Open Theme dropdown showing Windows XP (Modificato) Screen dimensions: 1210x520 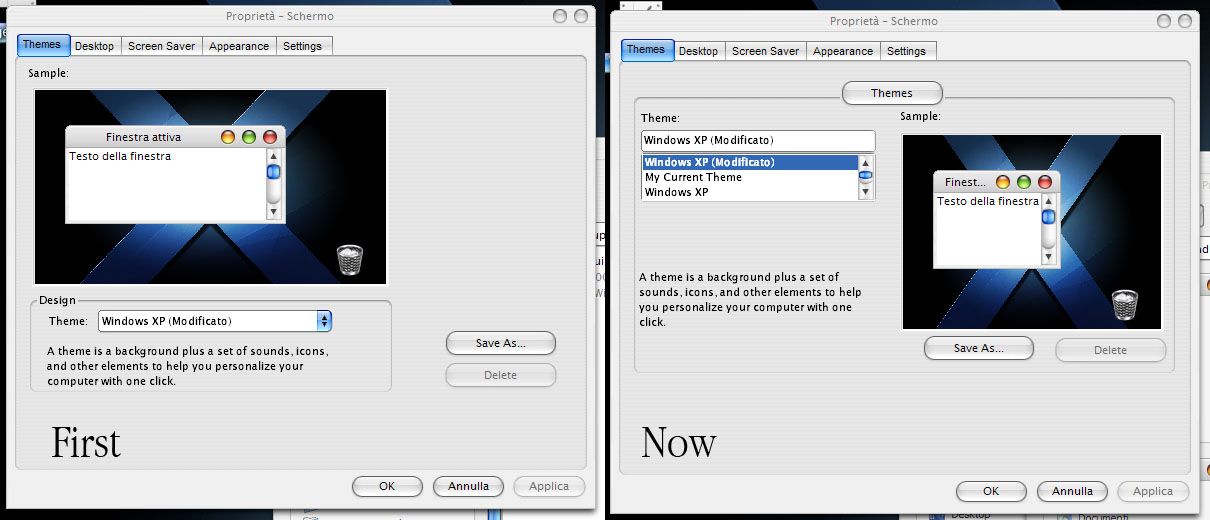(215, 321)
